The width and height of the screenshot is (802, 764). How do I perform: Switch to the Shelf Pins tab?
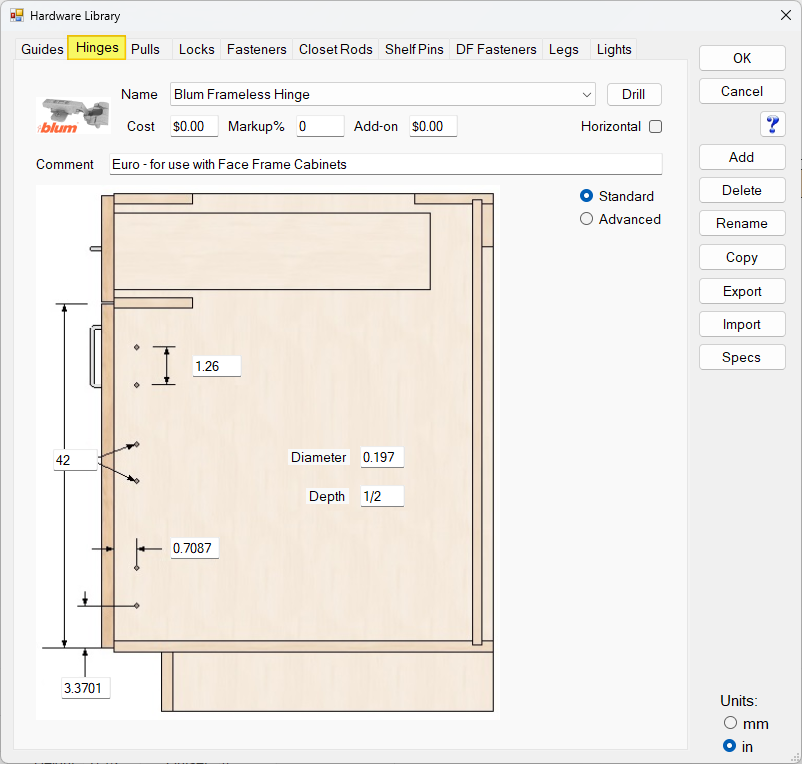click(x=414, y=49)
